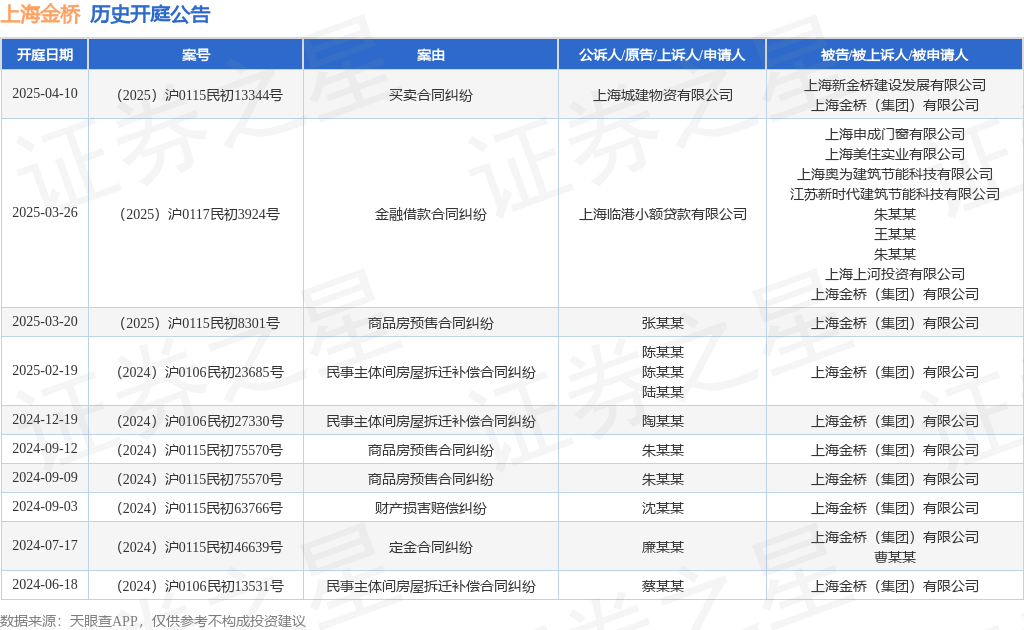Click defendant 上海新金桥建设发展有限公司

895,85
